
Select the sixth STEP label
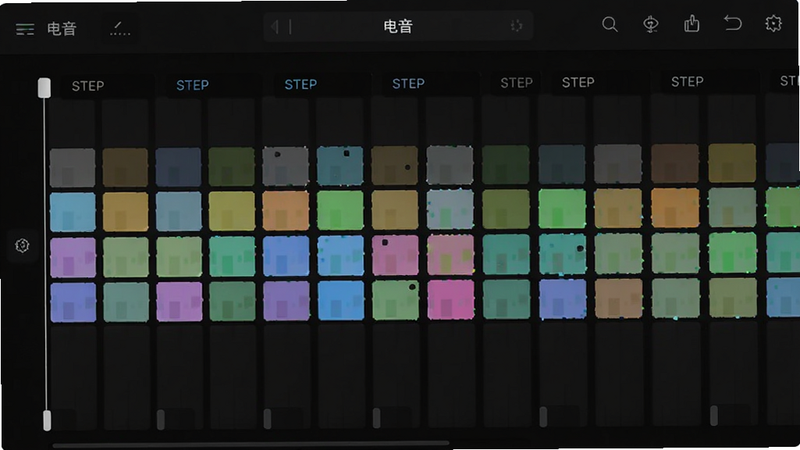tap(578, 82)
